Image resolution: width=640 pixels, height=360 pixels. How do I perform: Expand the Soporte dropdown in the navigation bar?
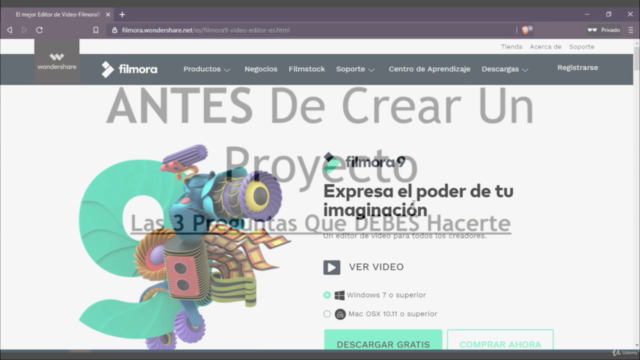point(355,69)
